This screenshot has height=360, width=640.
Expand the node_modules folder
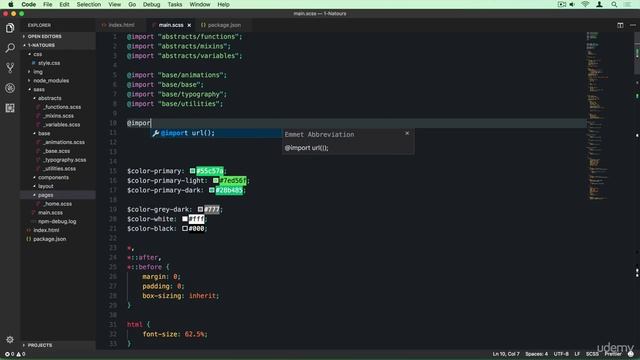pyautogui.click(x=51, y=81)
